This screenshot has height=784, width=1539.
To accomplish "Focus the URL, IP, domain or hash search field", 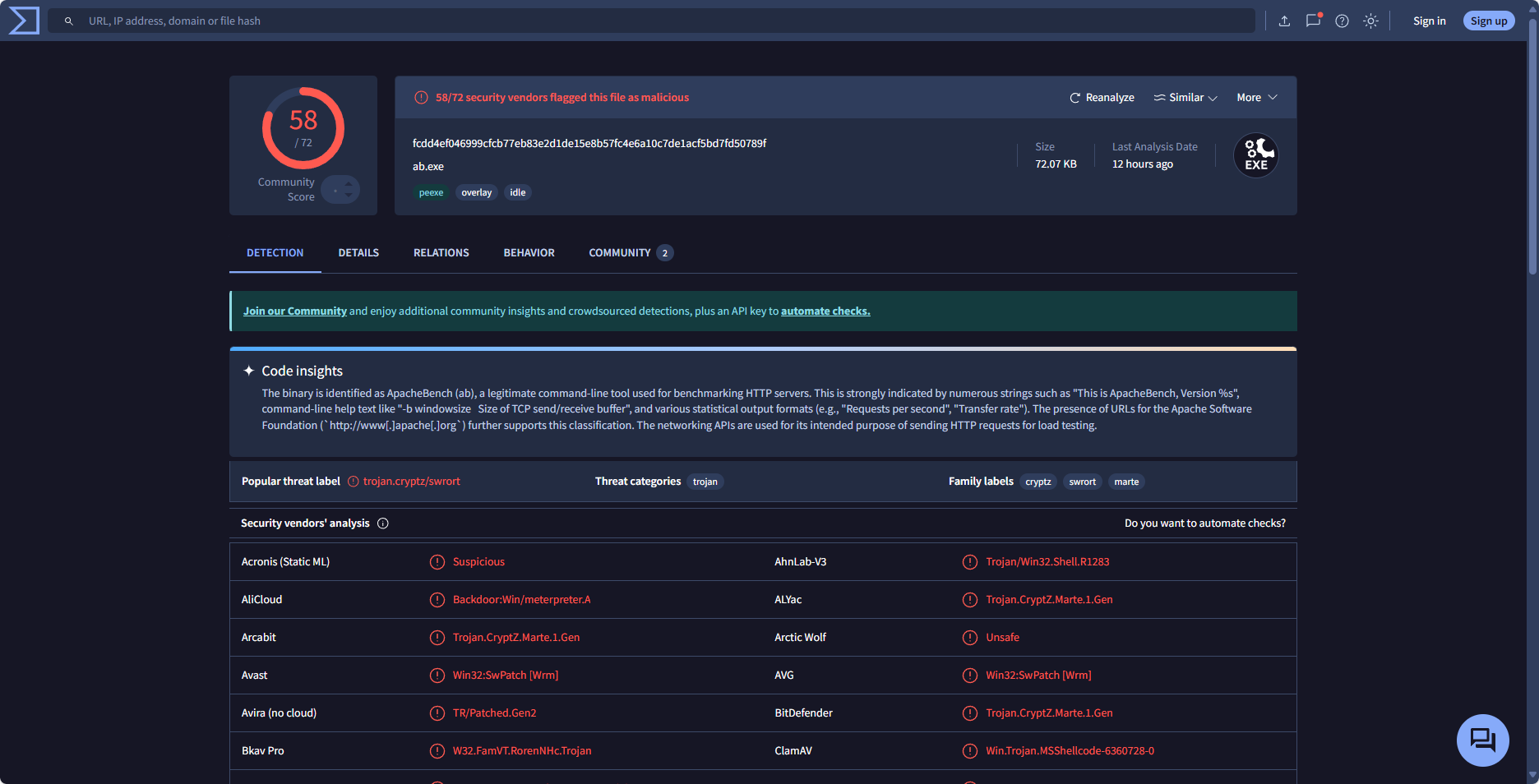I will click(x=651, y=21).
